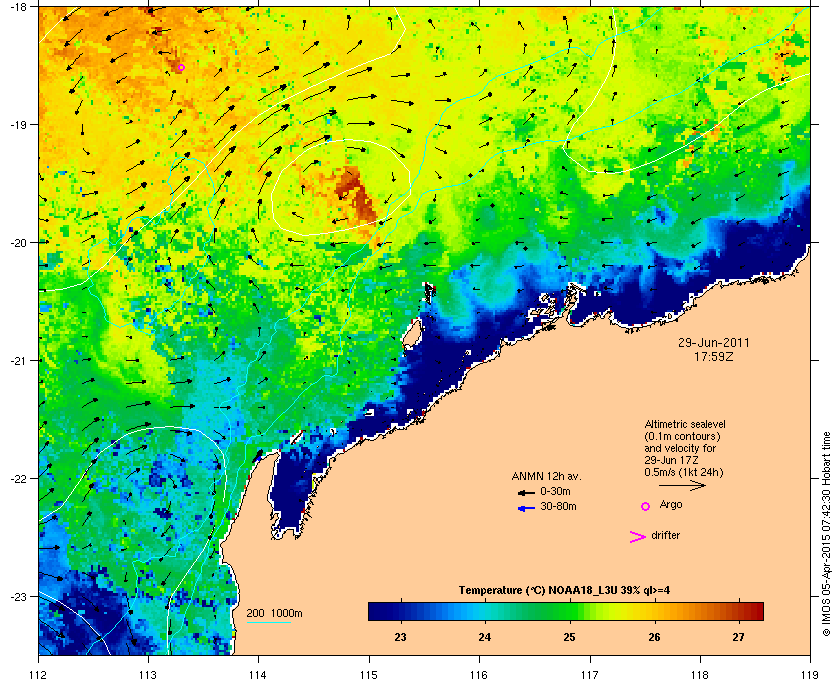Click the magenta Argo marker on the map
840x680 pixels.
181,68
